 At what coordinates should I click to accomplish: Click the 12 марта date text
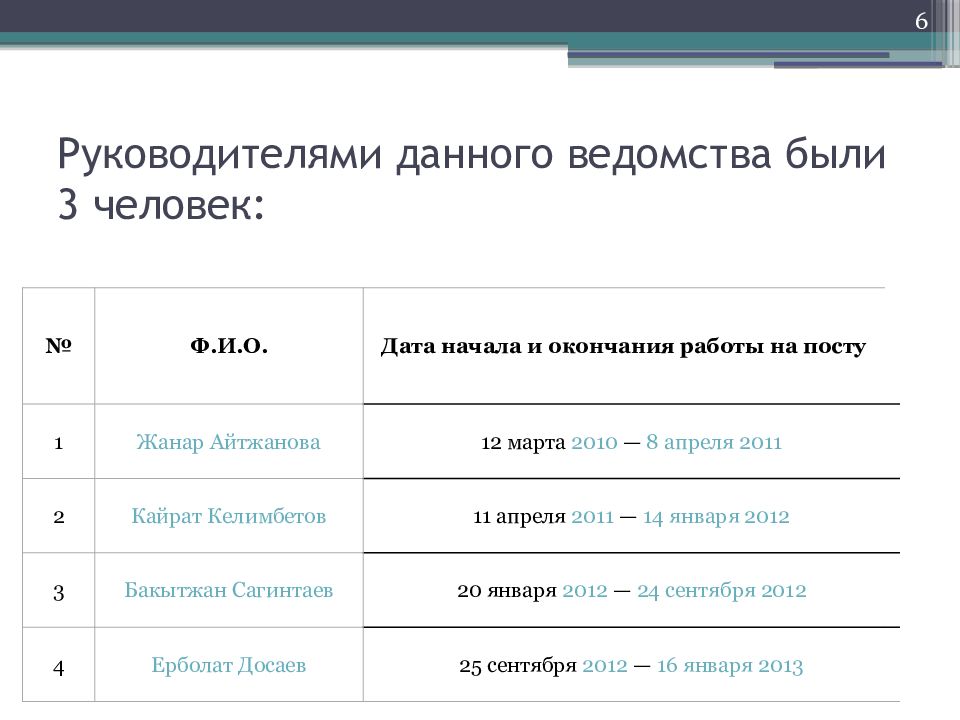[523, 443]
